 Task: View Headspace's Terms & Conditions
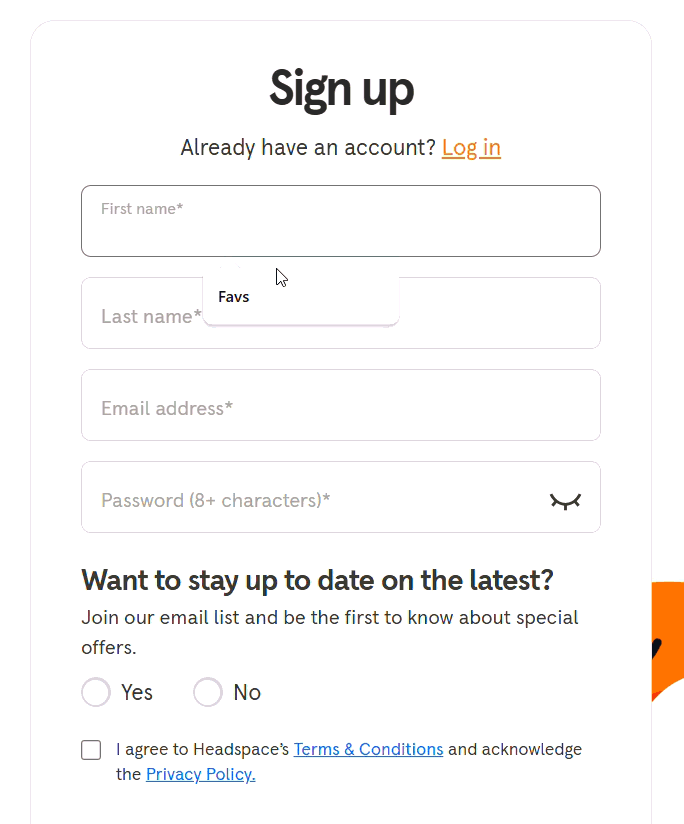click(368, 749)
